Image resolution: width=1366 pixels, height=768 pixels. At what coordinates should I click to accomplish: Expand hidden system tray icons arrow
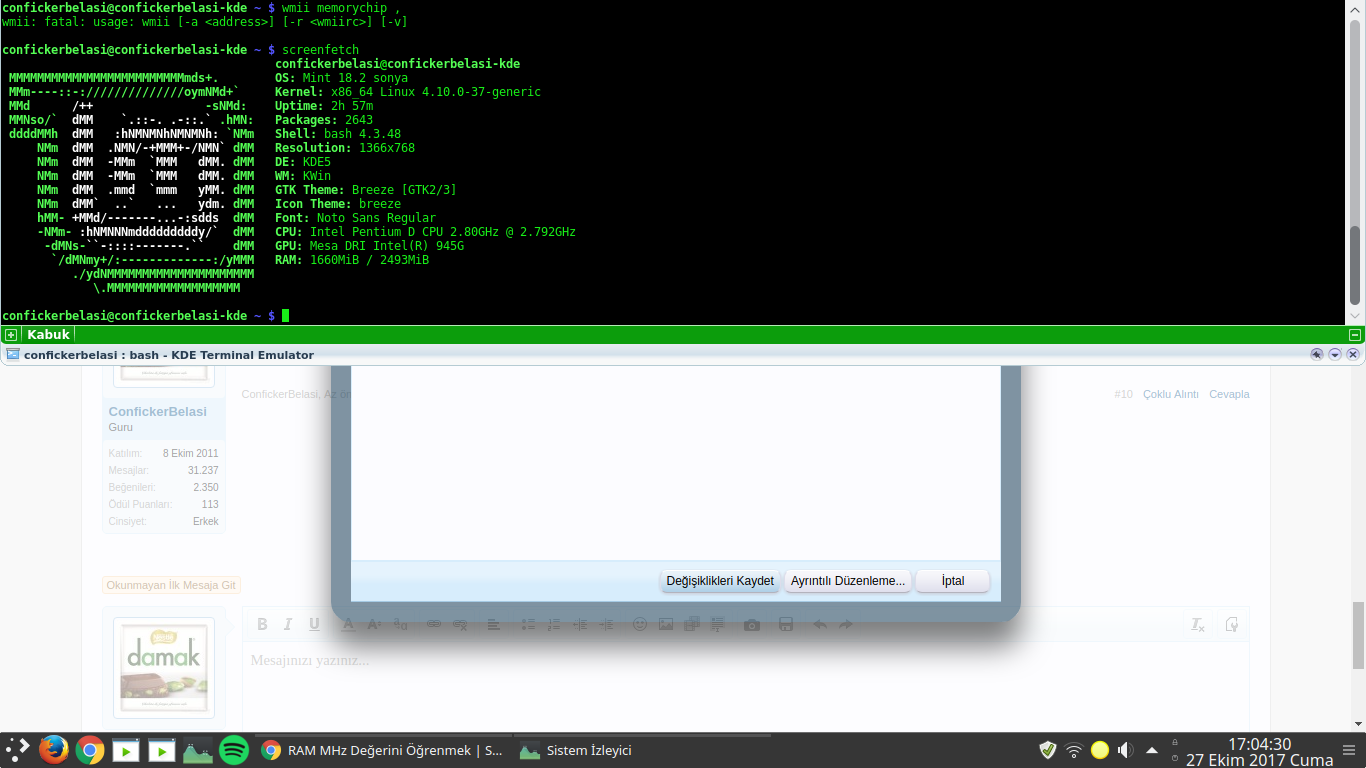(x=1152, y=750)
